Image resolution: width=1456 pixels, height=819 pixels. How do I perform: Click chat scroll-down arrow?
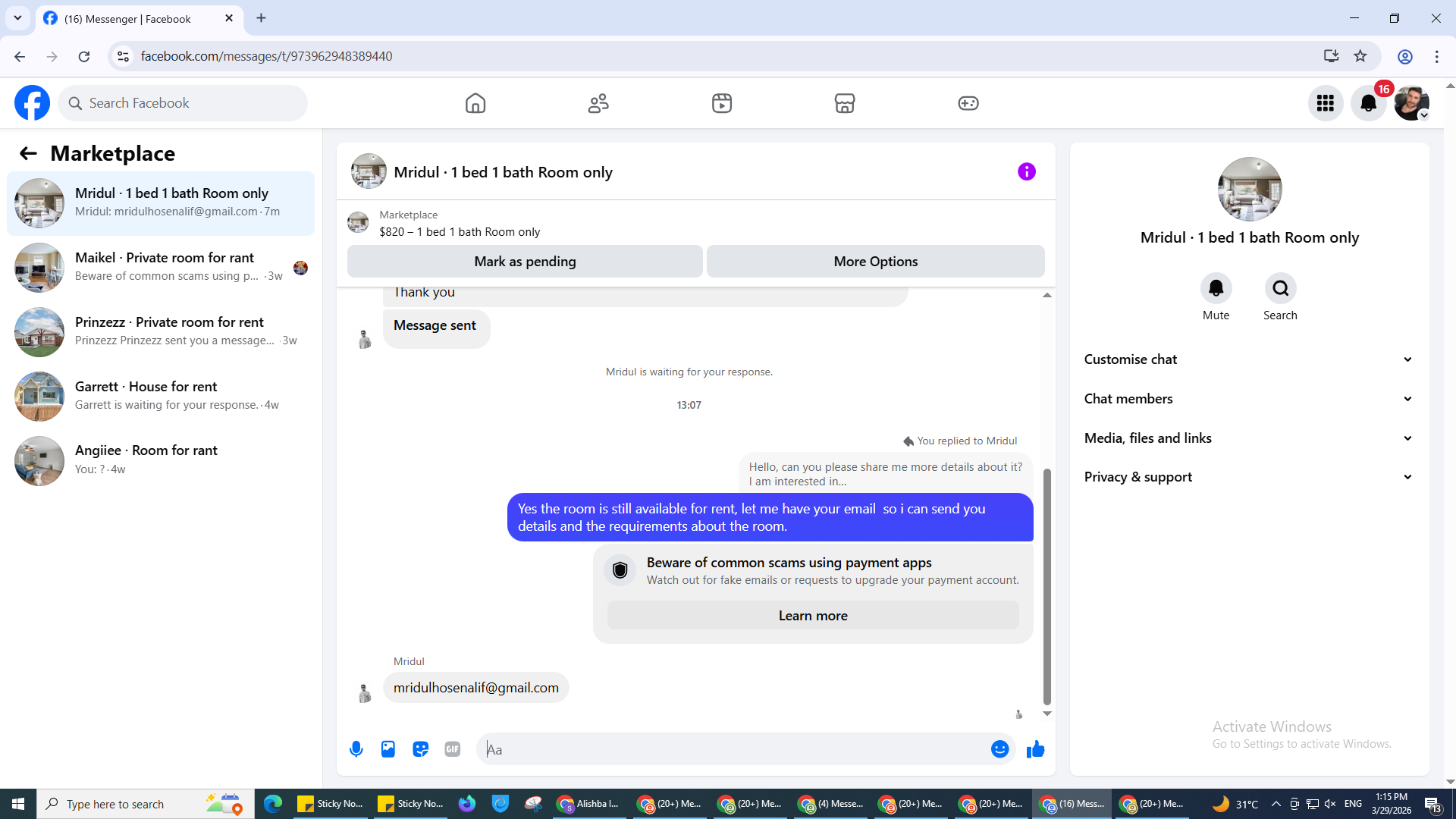(1047, 714)
